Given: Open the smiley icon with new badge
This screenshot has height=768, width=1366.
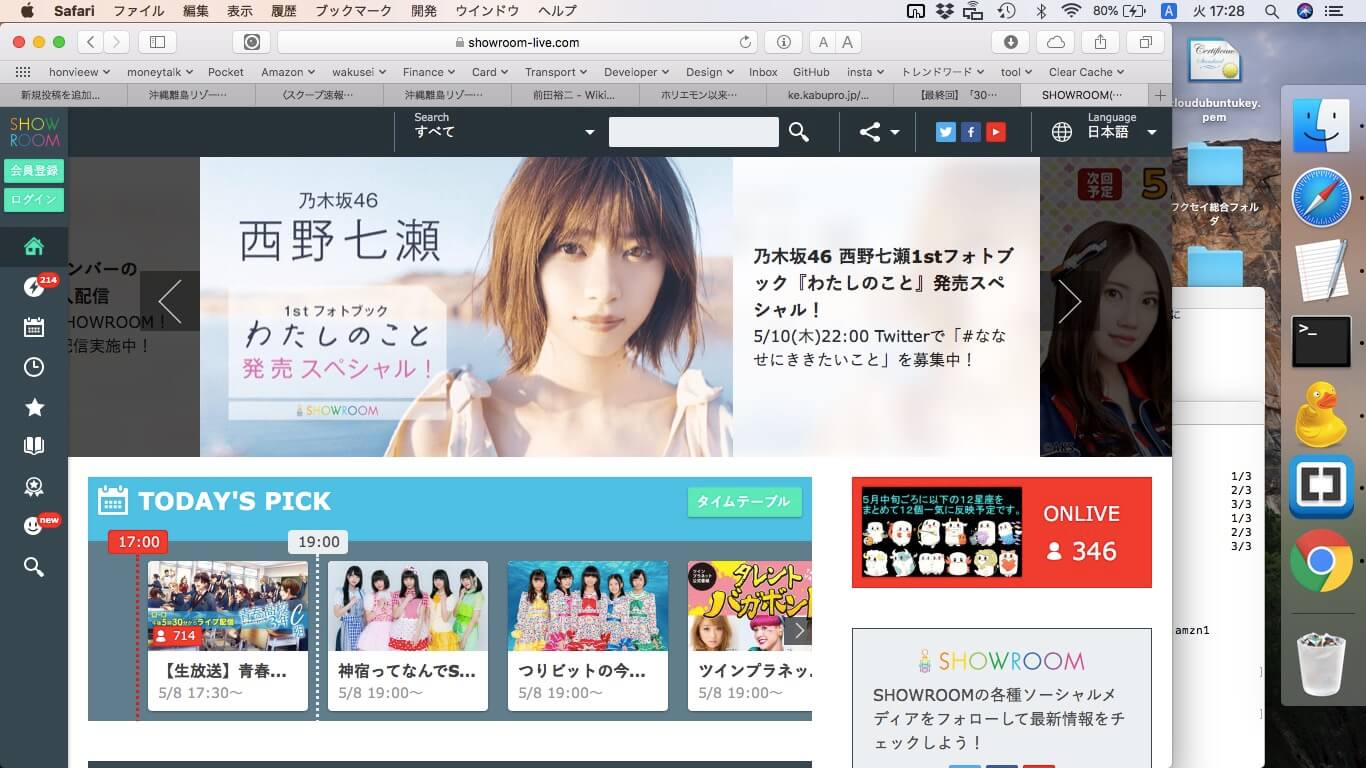Looking at the screenshot, I should pos(34,526).
